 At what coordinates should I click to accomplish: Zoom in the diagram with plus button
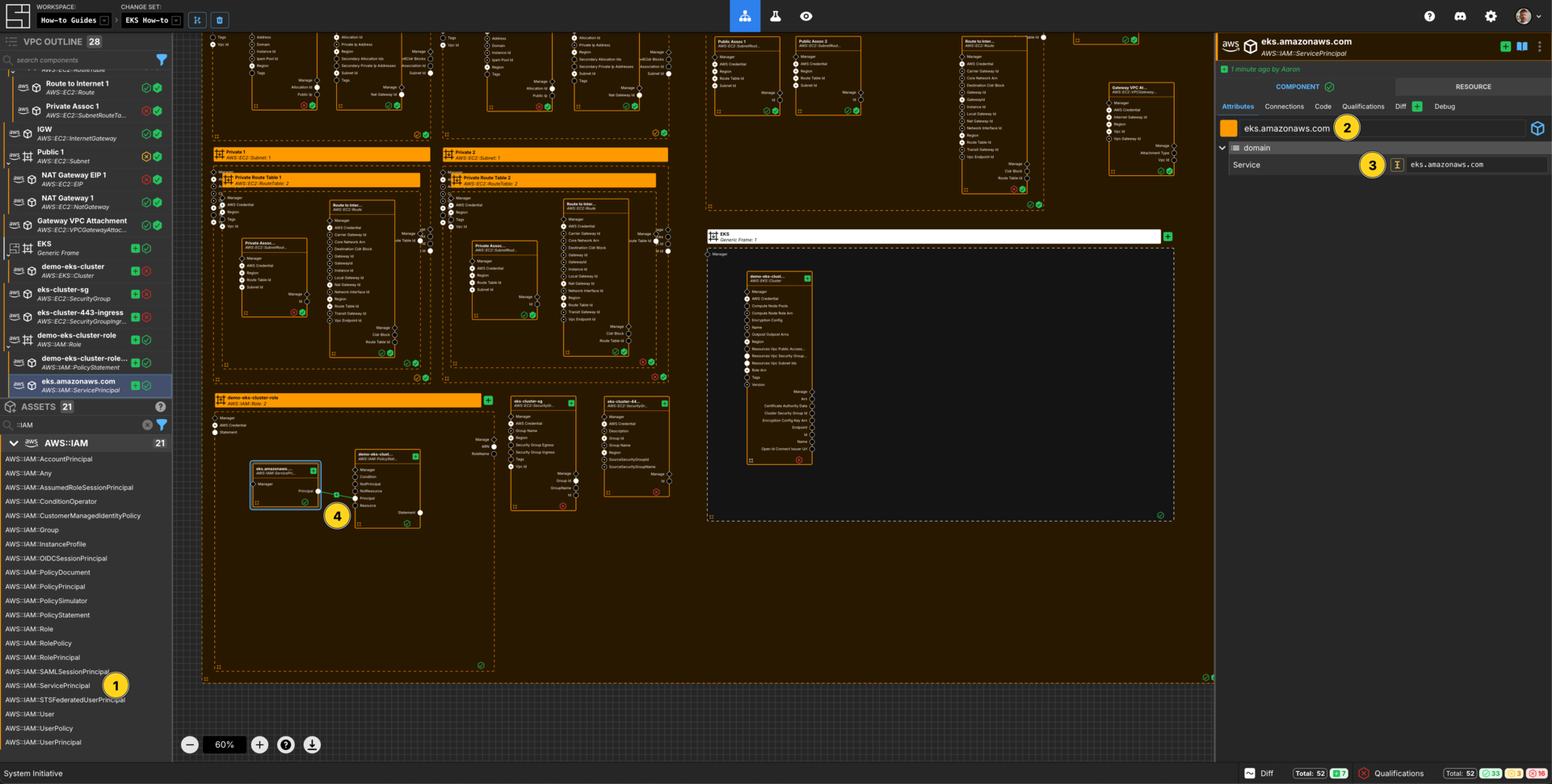[x=259, y=744]
